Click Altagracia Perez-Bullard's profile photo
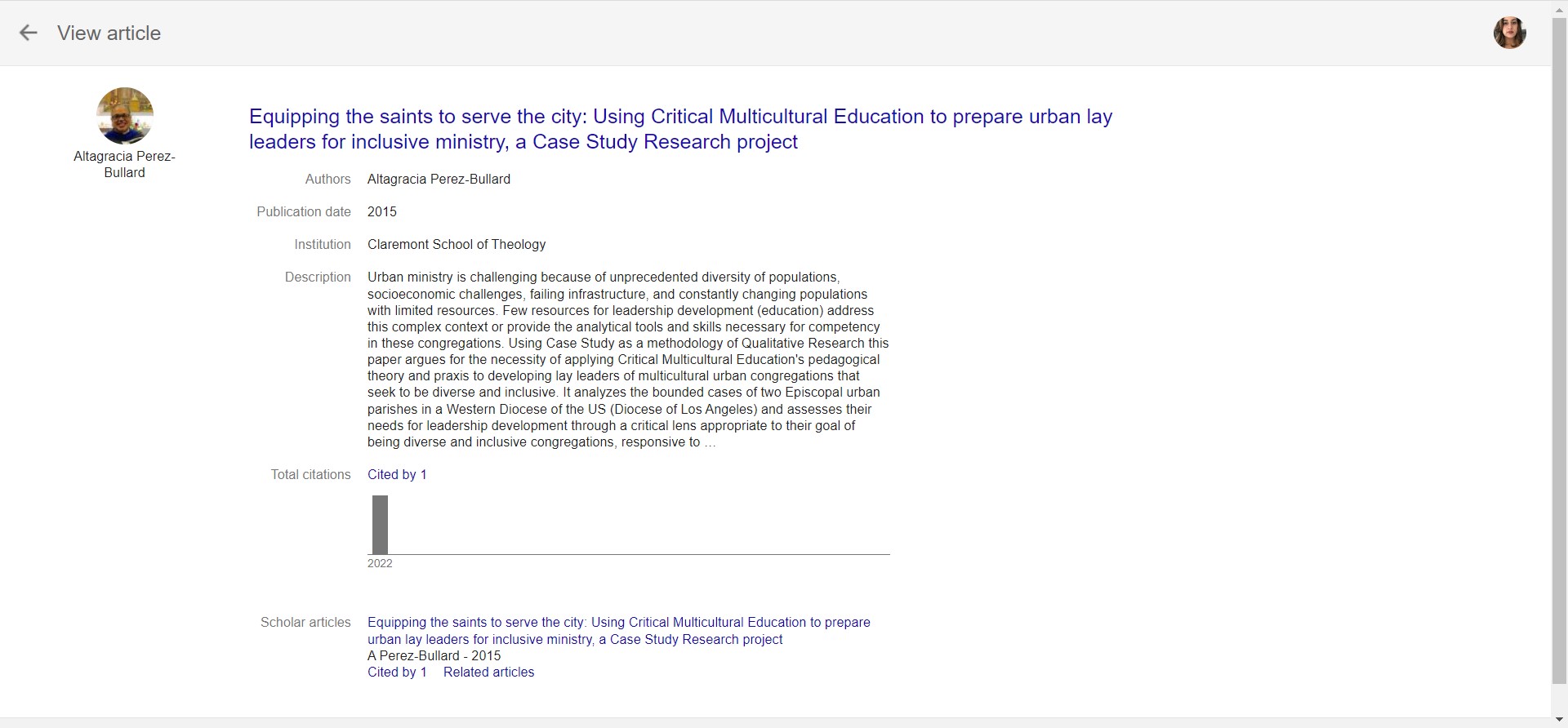Viewport: 1568px width, 728px height. pyautogui.click(x=125, y=116)
